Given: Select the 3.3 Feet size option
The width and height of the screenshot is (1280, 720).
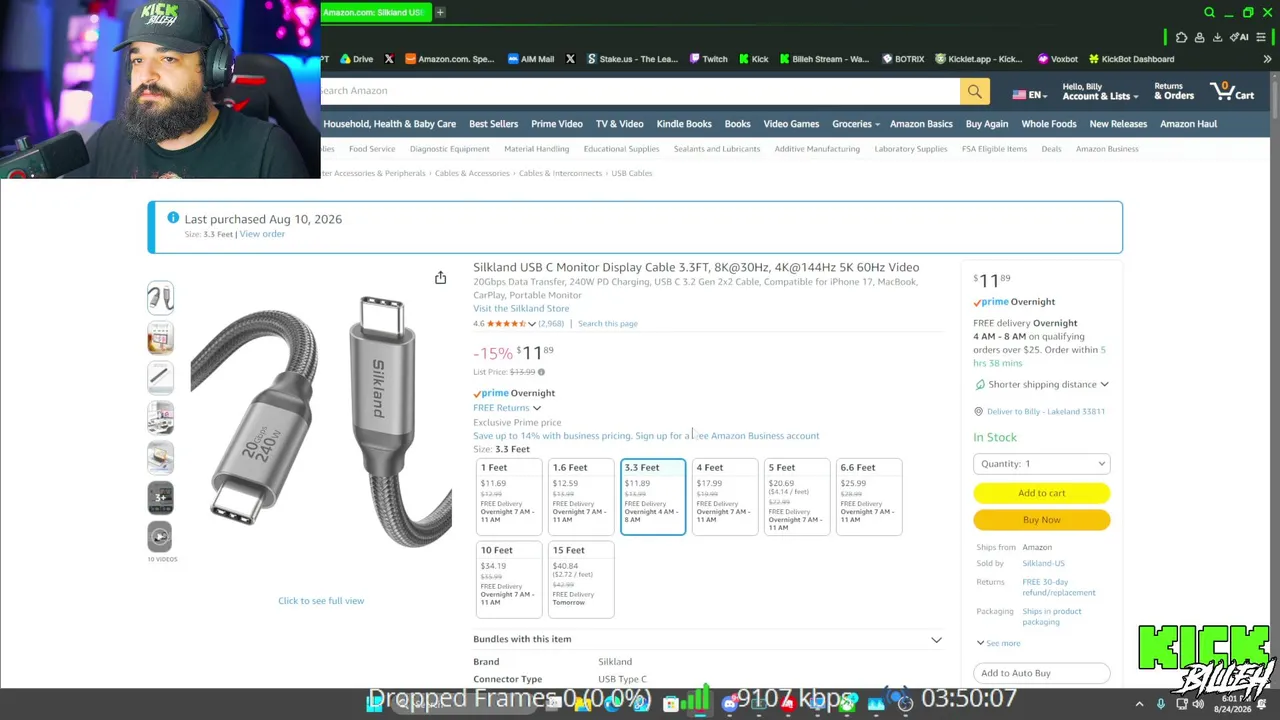Looking at the screenshot, I should click(653, 496).
